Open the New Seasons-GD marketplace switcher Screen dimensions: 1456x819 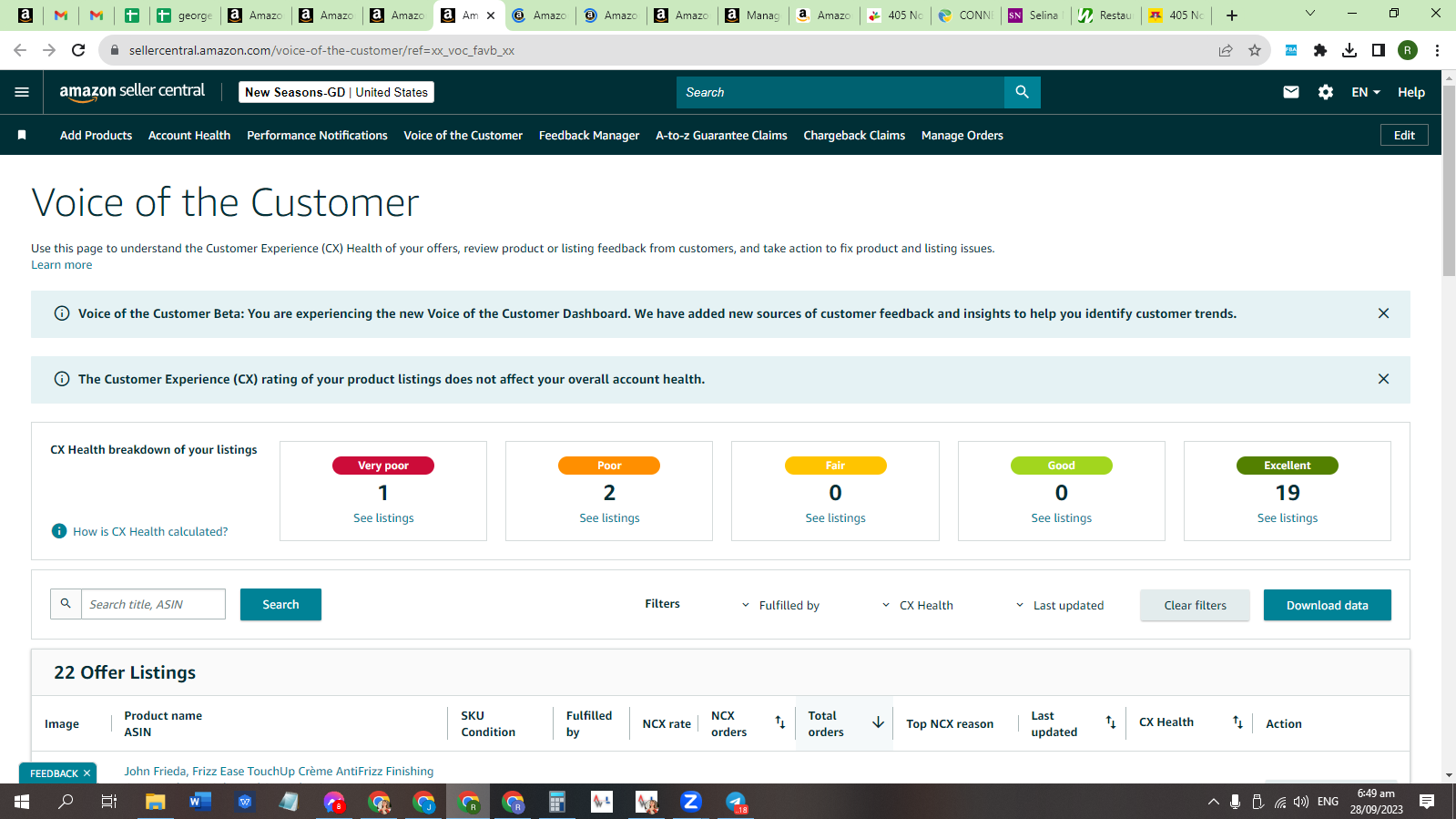click(336, 92)
